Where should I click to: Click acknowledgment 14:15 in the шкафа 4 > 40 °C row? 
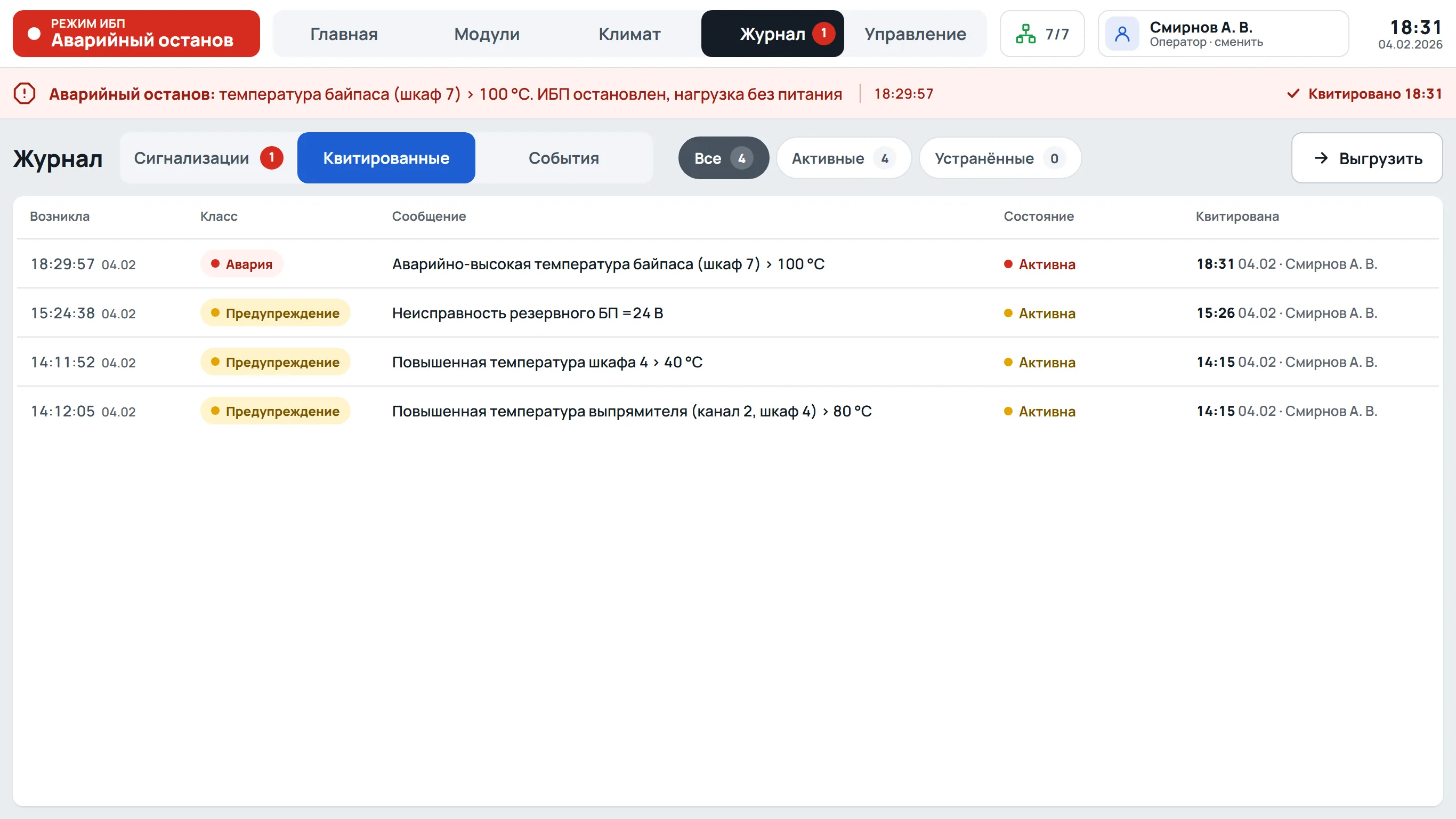(x=1286, y=362)
